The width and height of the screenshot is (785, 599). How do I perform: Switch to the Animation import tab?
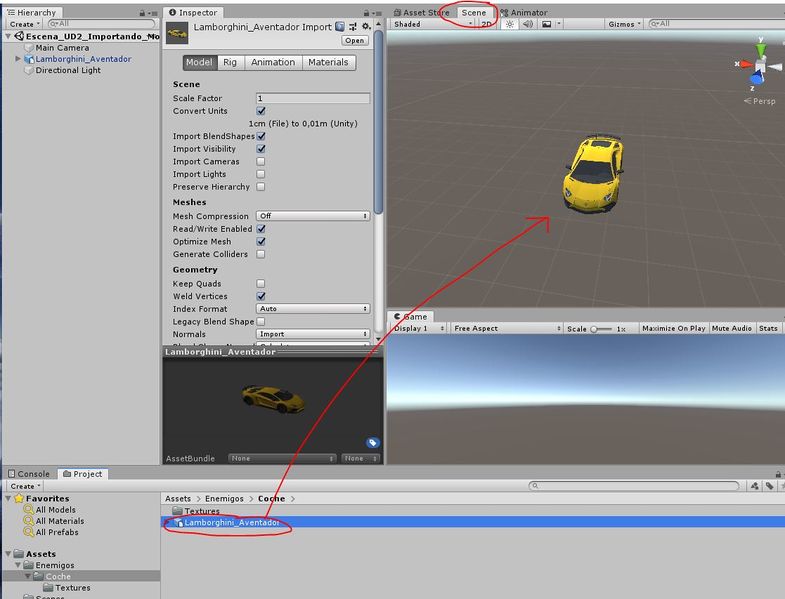[273, 62]
